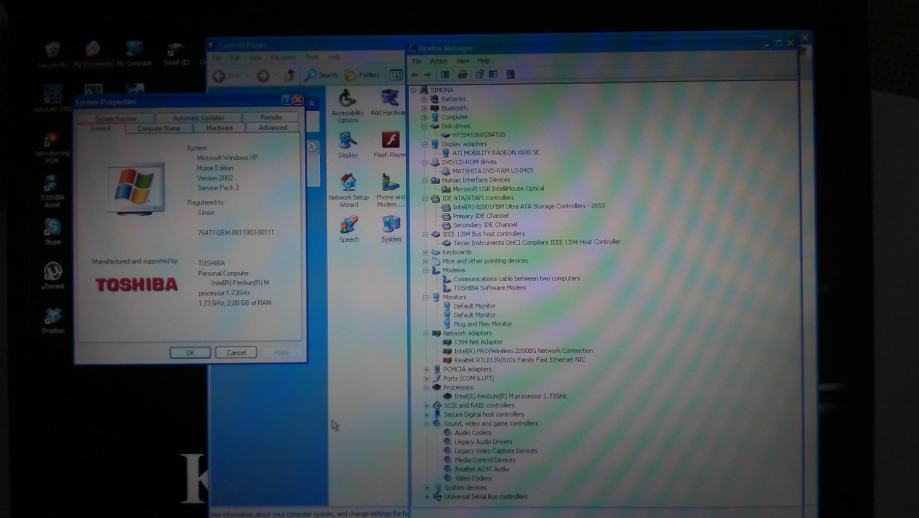919x518 pixels.
Task: Open My Documents desktop icon
Action: (x=93, y=54)
